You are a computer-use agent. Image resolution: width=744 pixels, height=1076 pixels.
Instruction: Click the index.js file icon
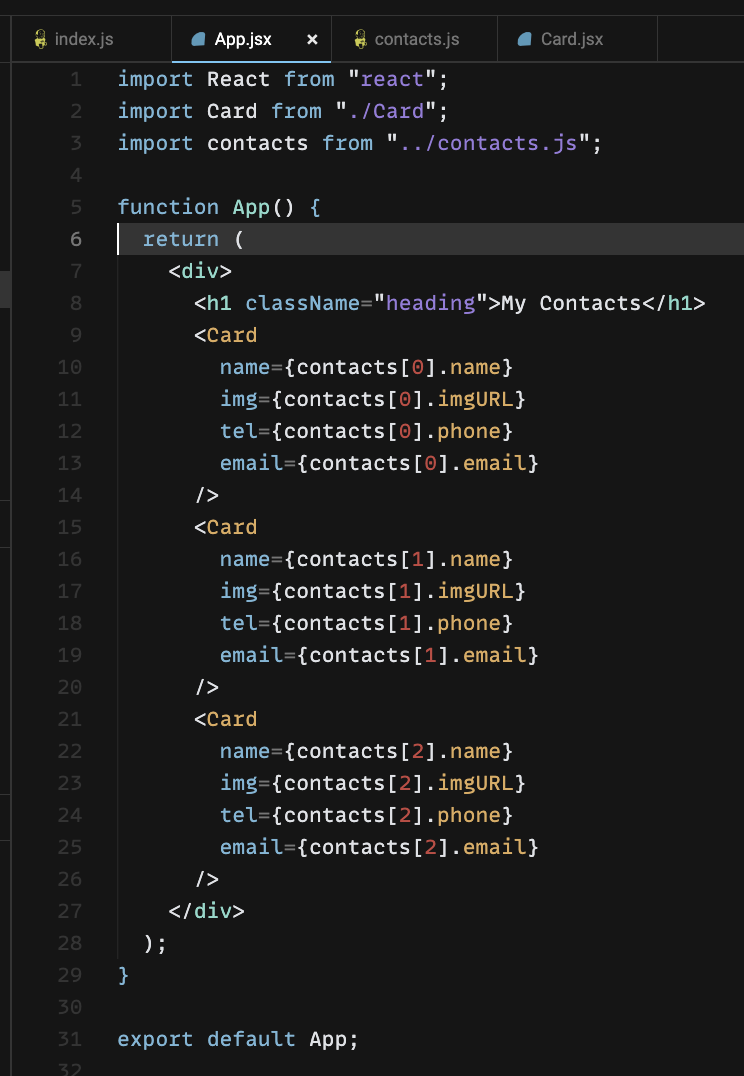click(x=40, y=39)
